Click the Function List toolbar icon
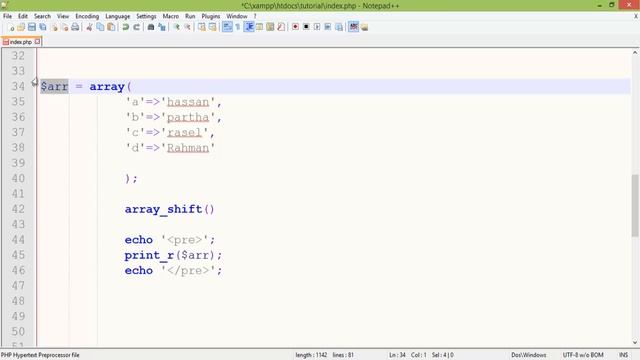Screen dimensions: 640x360 [x=281, y=27]
